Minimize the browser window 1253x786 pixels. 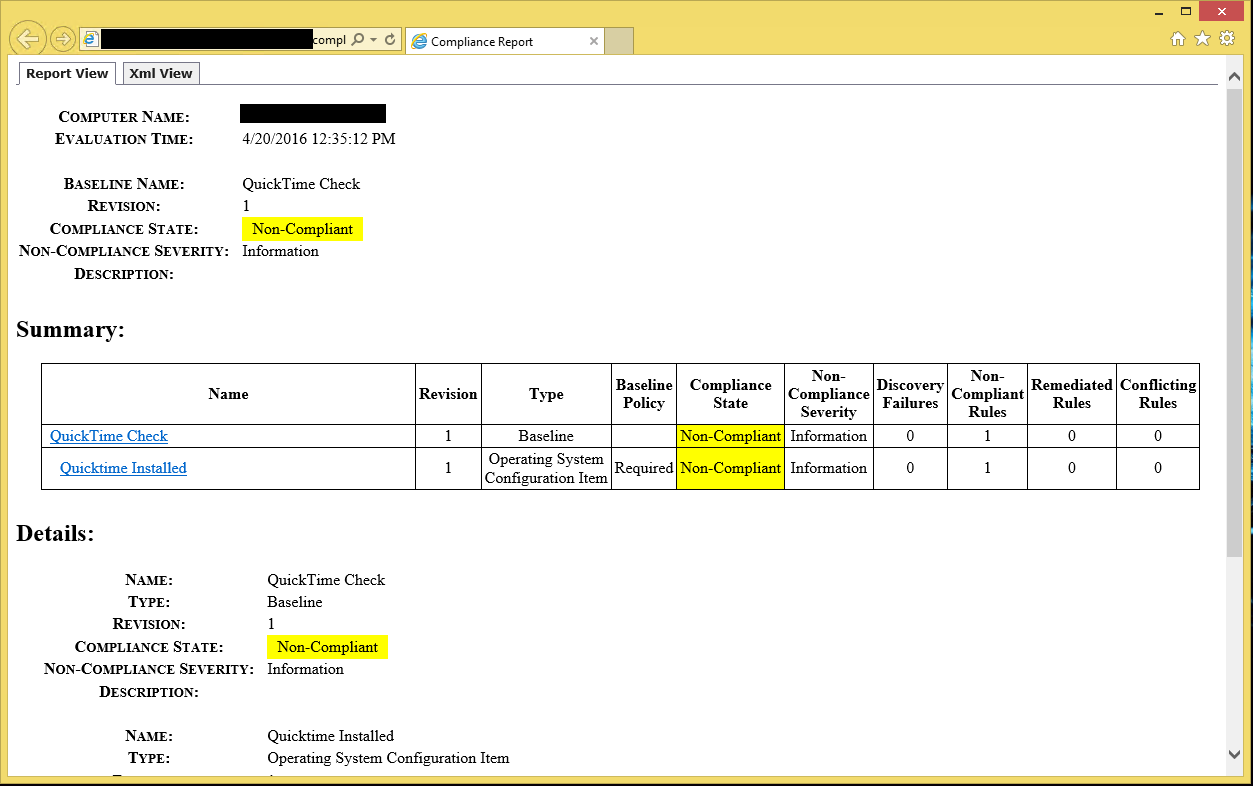[1158, 11]
